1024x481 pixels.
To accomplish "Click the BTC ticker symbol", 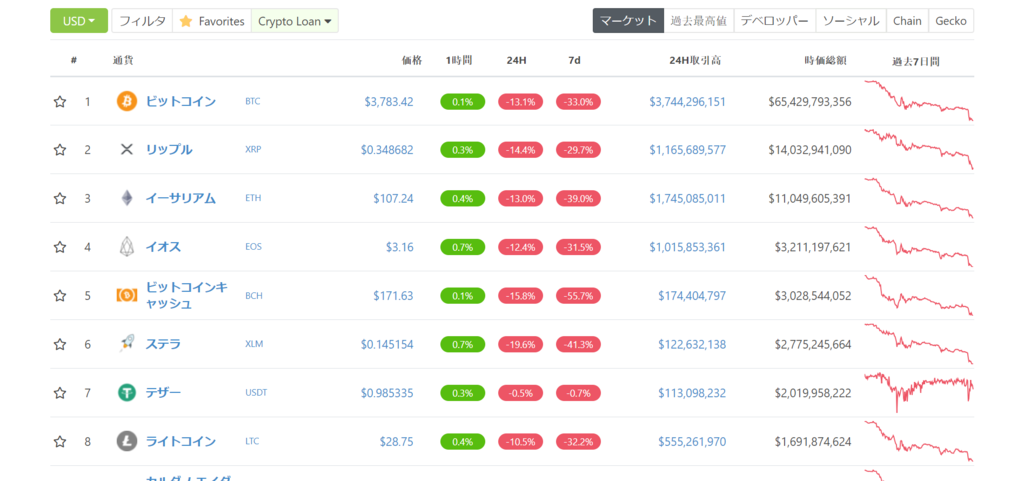I will [252, 102].
